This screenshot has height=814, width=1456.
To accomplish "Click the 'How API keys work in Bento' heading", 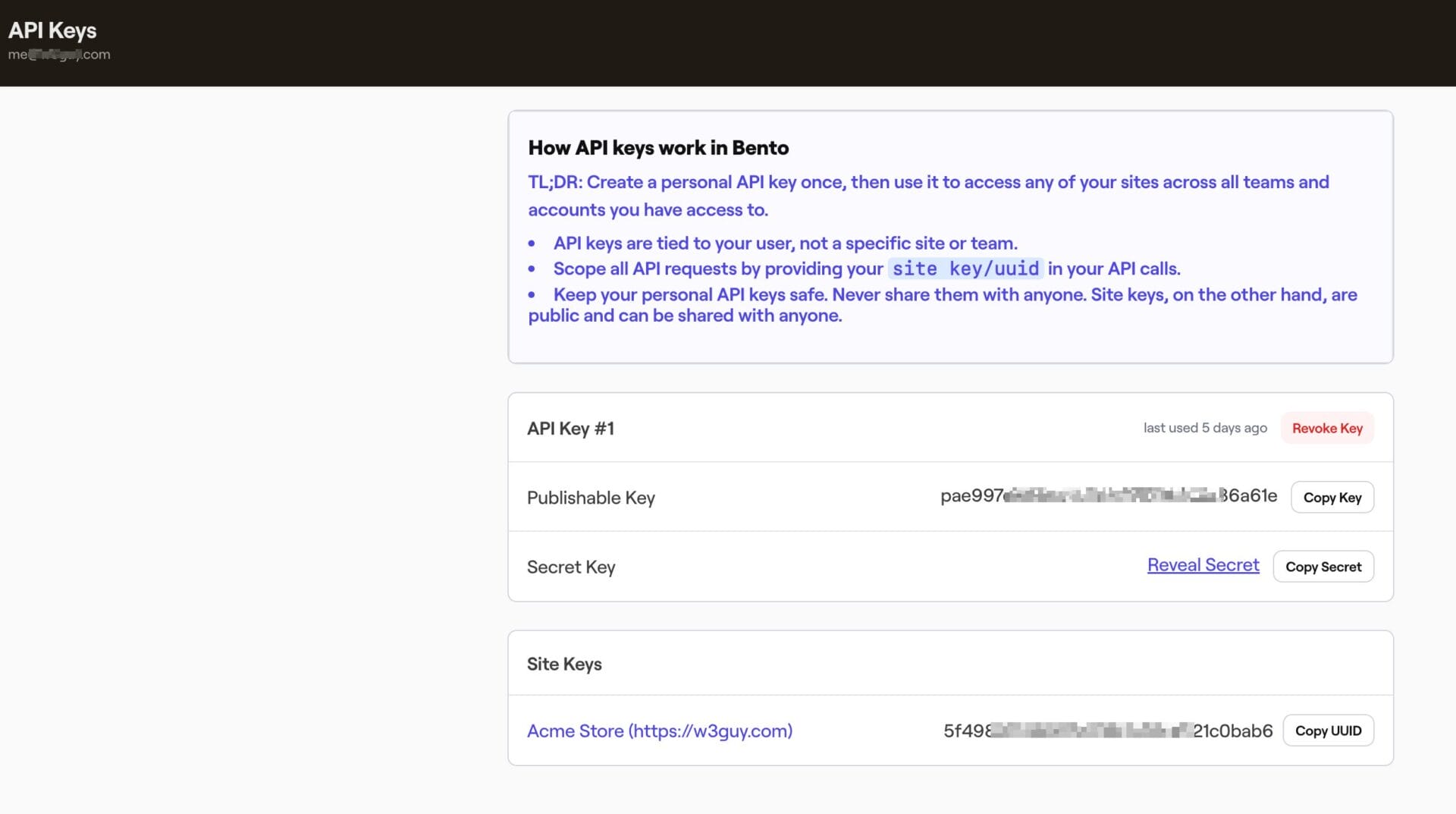I will (657, 148).
